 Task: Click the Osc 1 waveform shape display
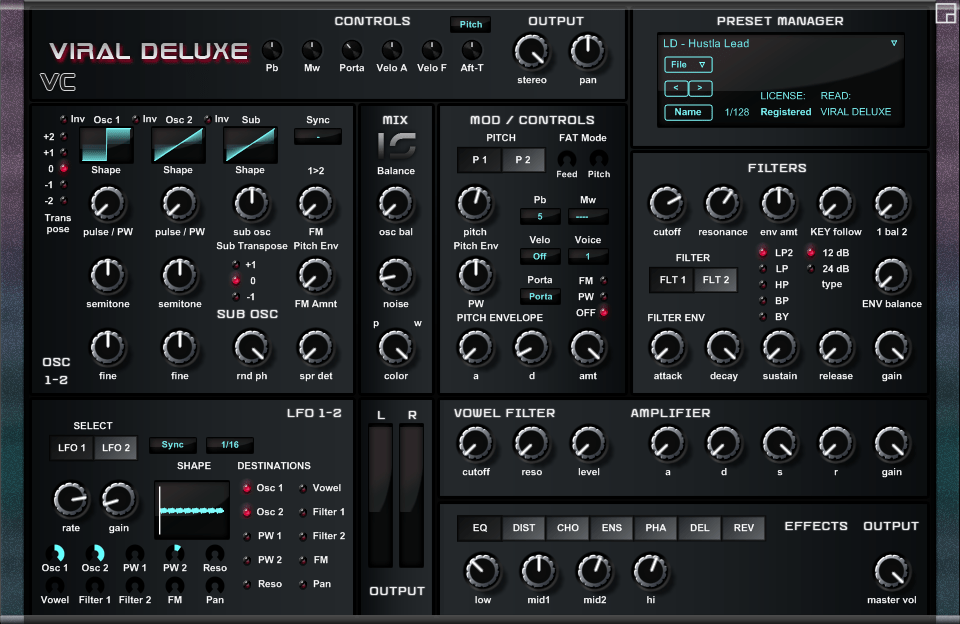coord(106,145)
